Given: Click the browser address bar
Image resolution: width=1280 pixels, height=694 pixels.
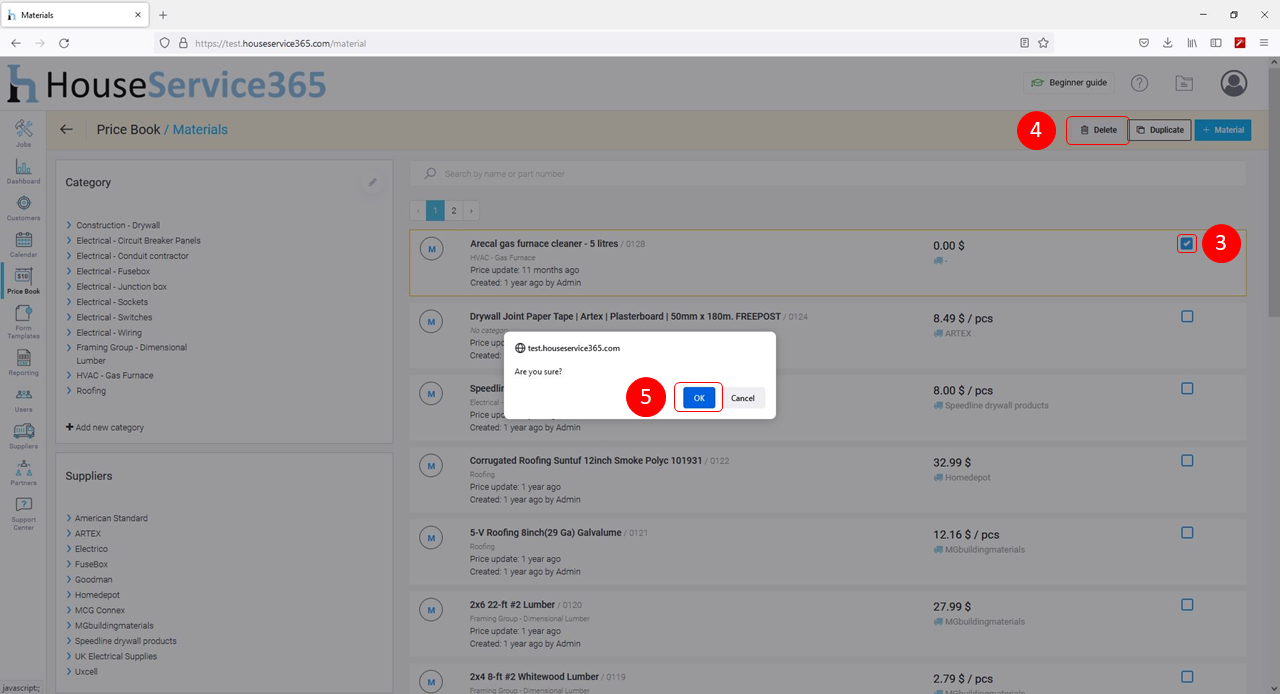Looking at the screenshot, I should pyautogui.click(x=605, y=43).
